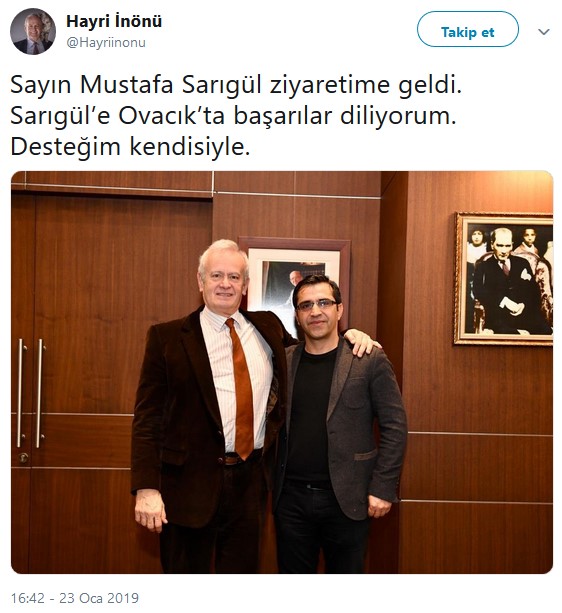The width and height of the screenshot is (562, 613).
Task: Click the wooden wall panel at photo's lower right
Action: [475, 538]
